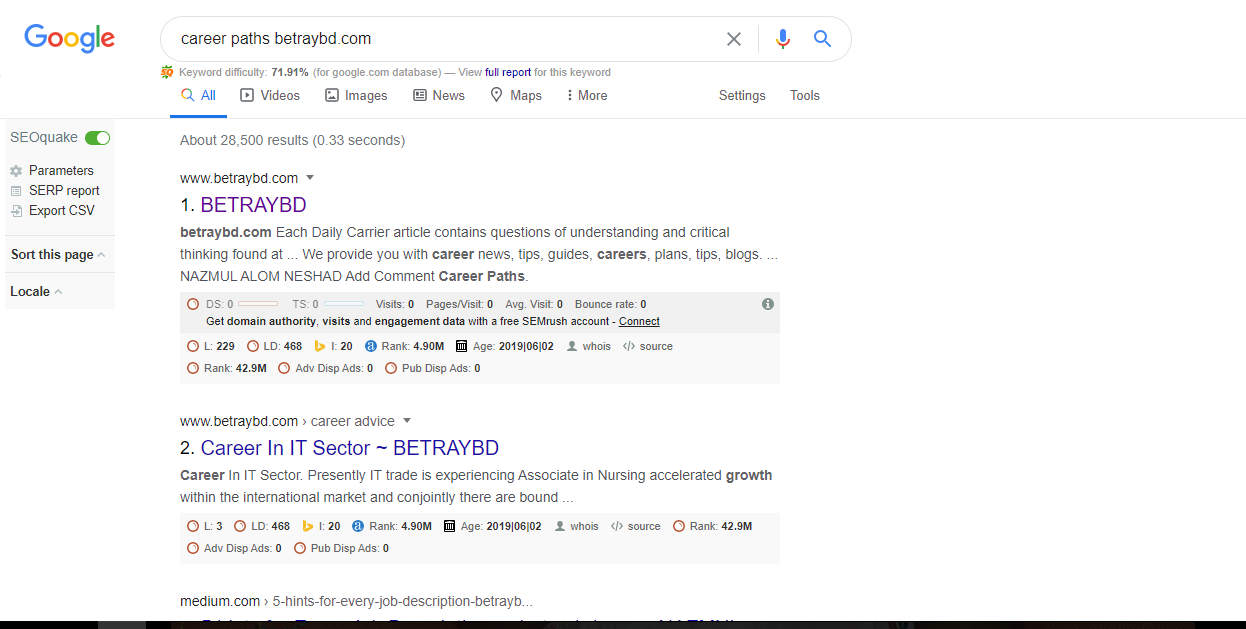
Task: Click whois for first BETRAYBD result
Action: [589, 346]
